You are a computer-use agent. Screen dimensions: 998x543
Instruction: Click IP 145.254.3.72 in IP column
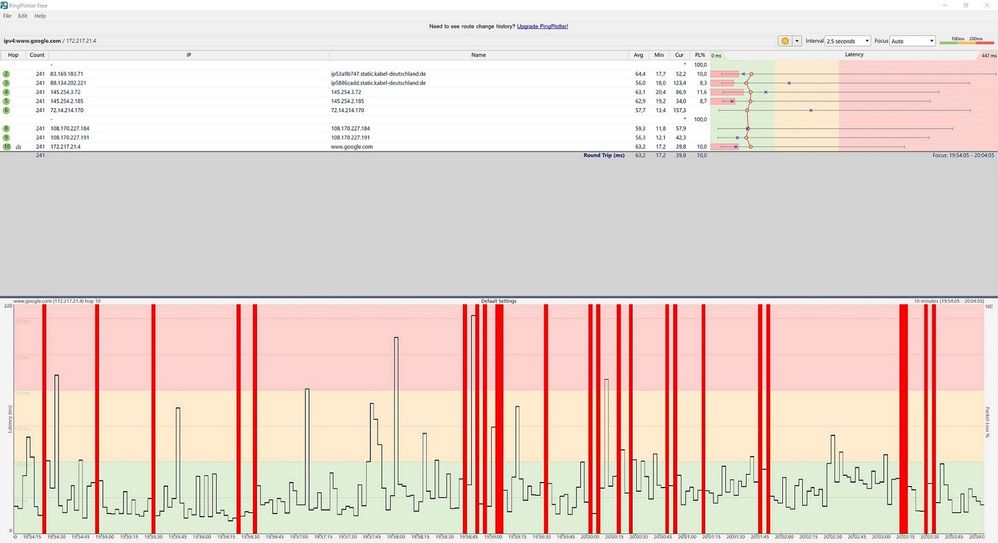66,92
